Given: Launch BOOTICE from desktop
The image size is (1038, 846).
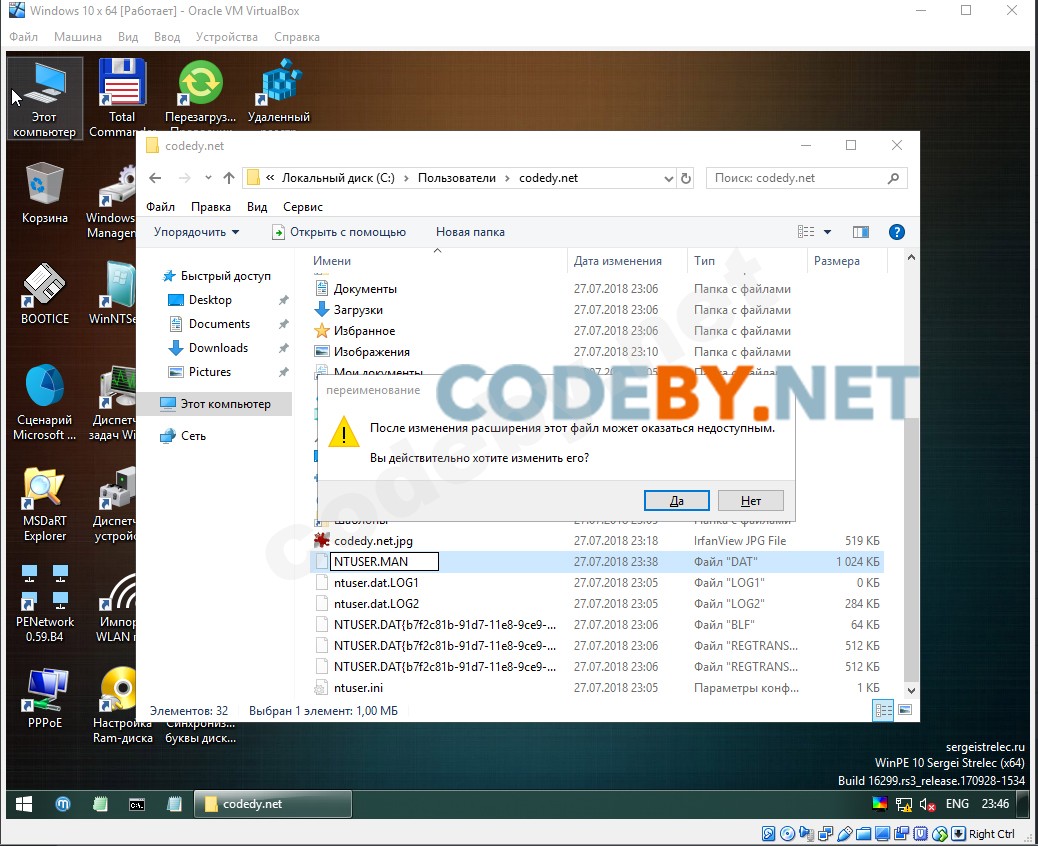Looking at the screenshot, I should tap(44, 294).
